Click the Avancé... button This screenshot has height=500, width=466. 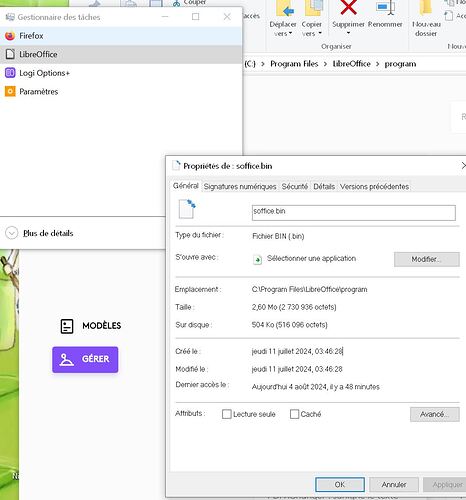point(435,414)
